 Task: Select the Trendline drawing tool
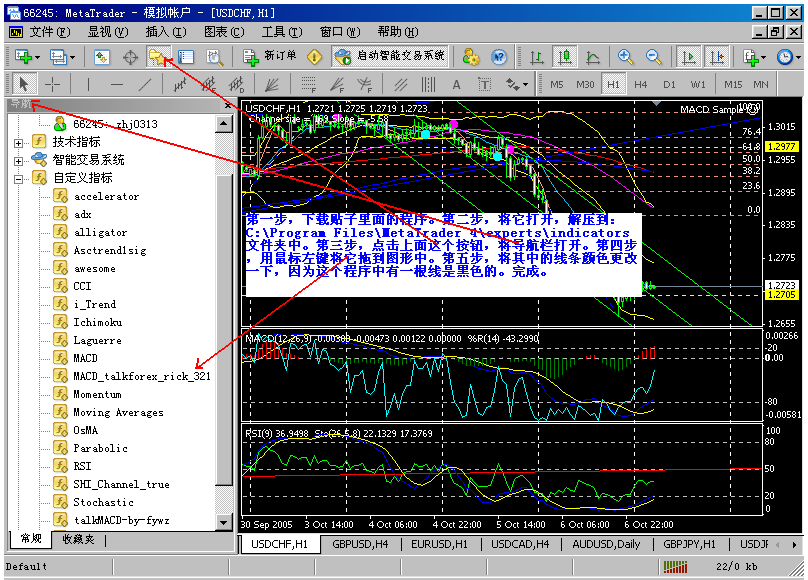click(145, 84)
